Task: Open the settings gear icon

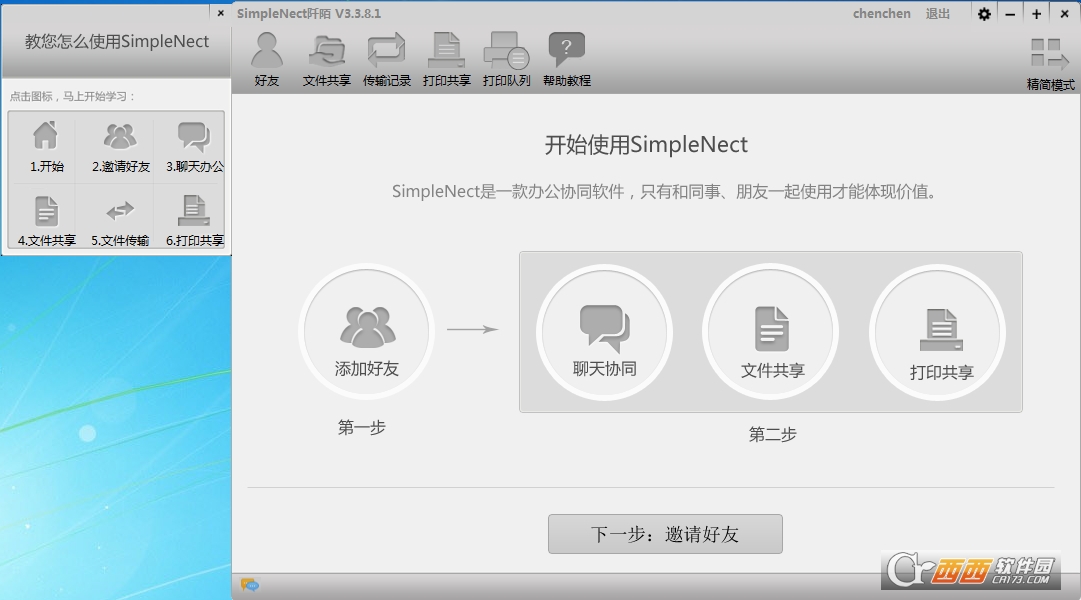Action: click(x=984, y=14)
